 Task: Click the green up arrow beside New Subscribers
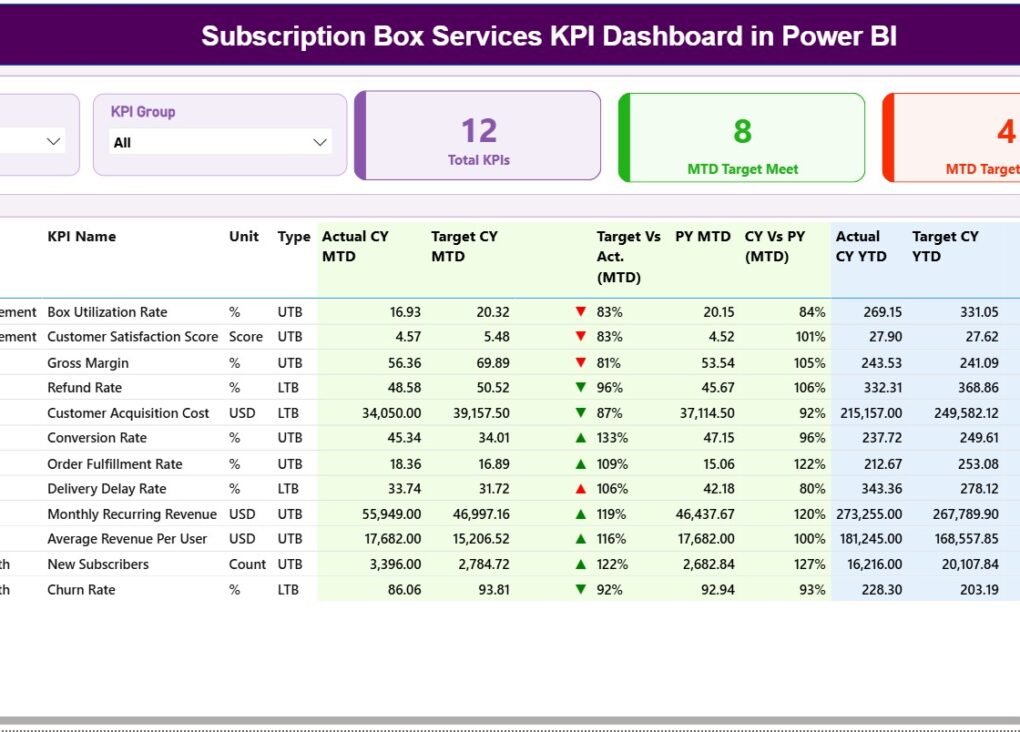[582, 564]
